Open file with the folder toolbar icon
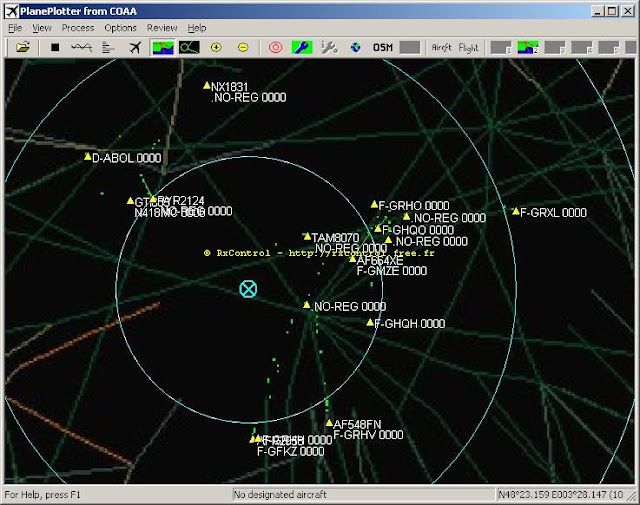 [x=23, y=48]
